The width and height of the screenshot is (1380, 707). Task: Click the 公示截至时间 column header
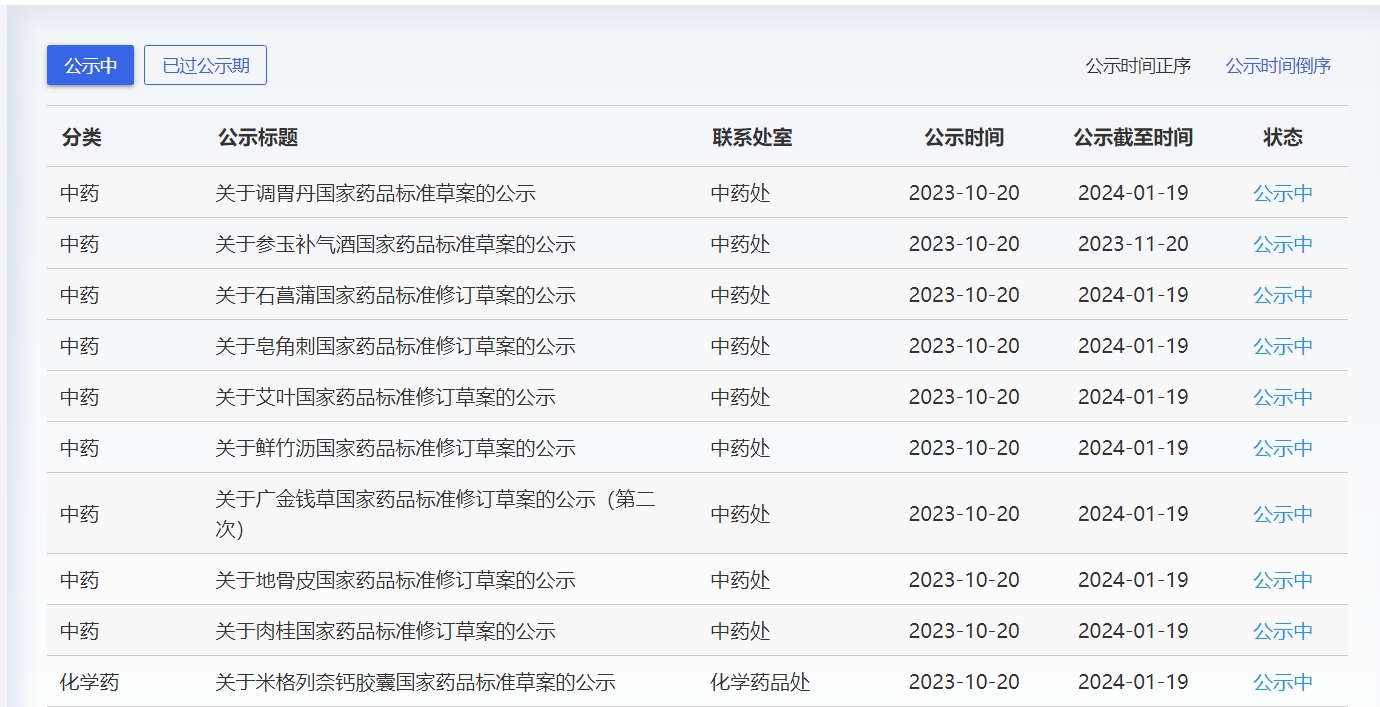pyautogui.click(x=1133, y=137)
